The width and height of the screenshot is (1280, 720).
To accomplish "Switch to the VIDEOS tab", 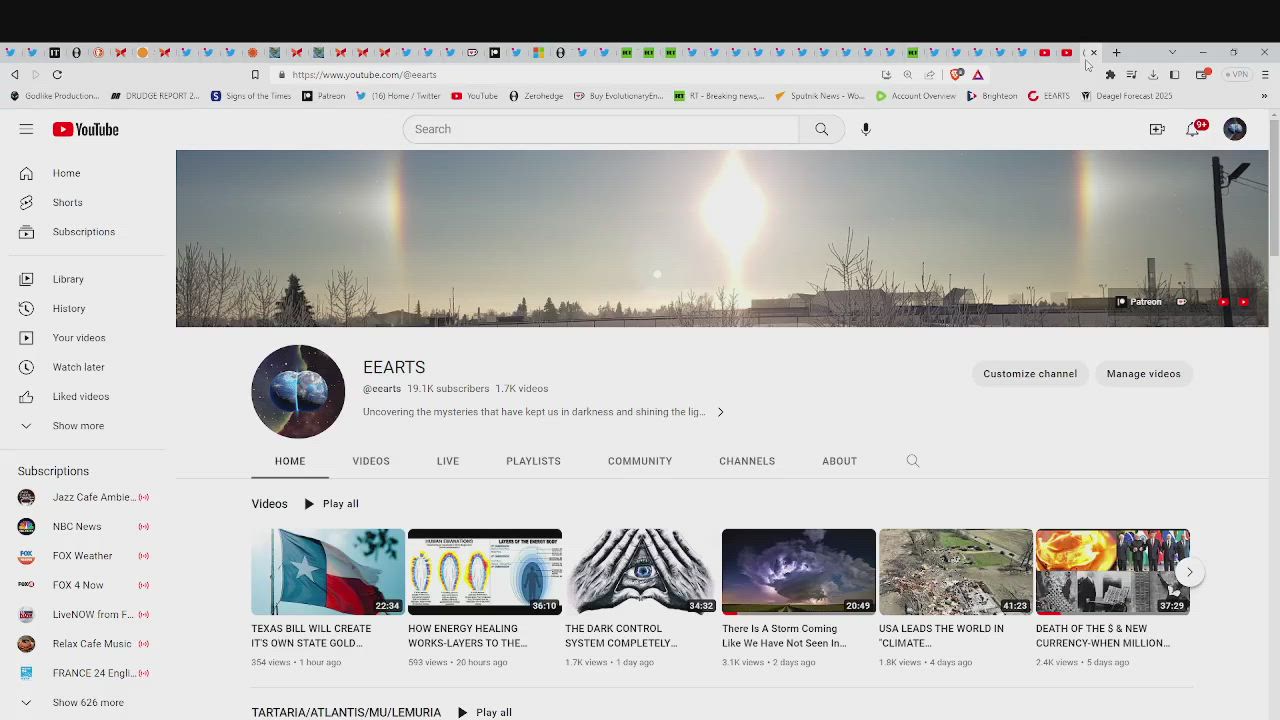I will pyautogui.click(x=371, y=461).
